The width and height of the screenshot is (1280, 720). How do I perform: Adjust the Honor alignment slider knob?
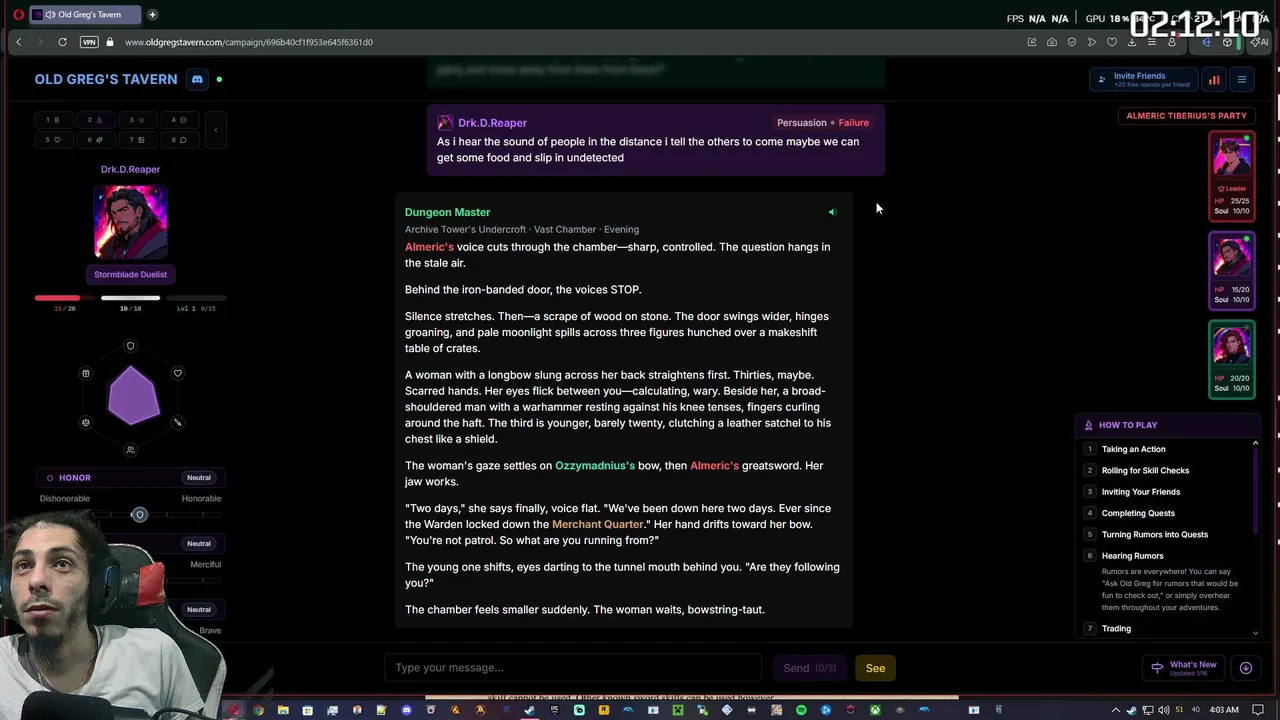(x=140, y=514)
